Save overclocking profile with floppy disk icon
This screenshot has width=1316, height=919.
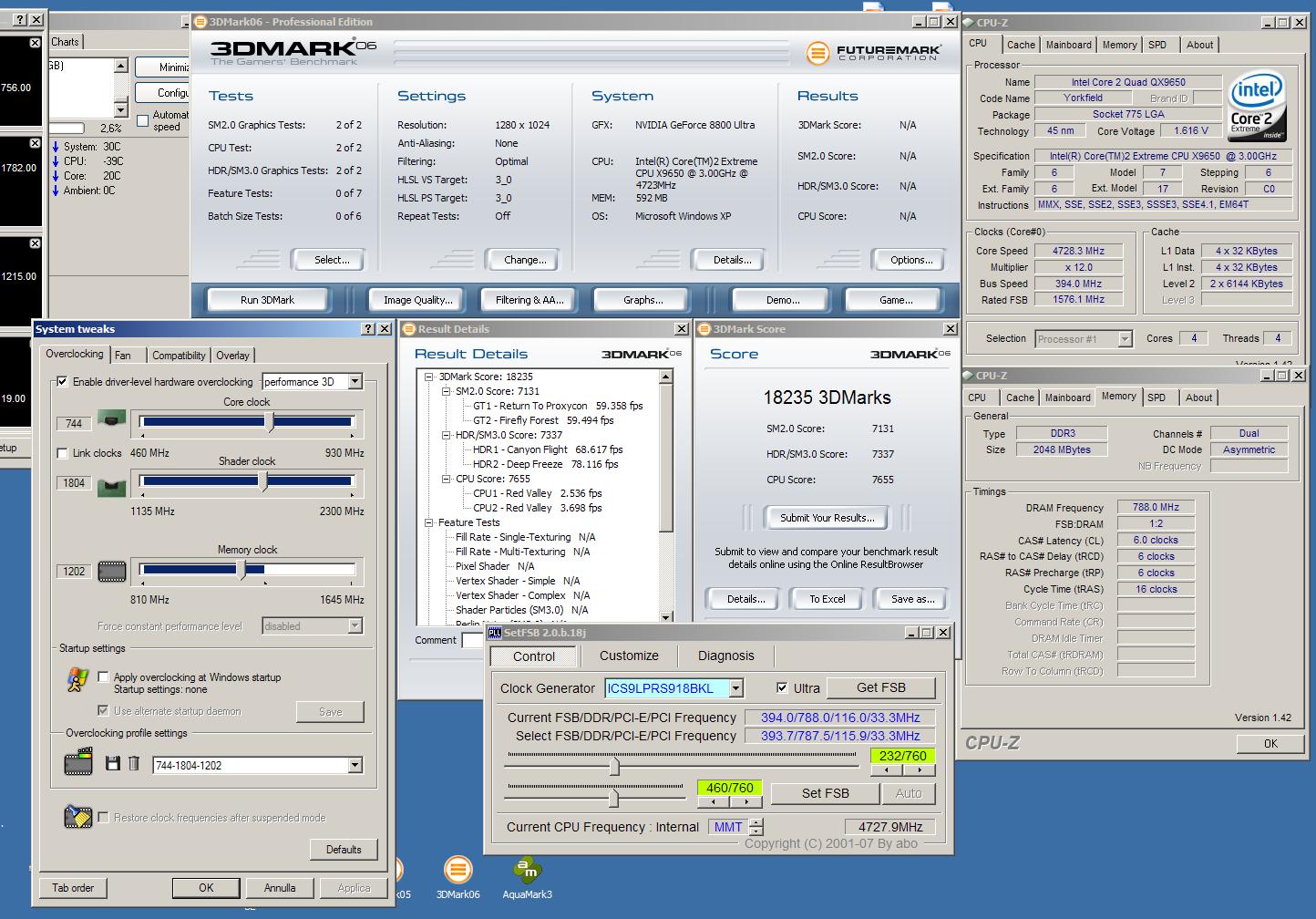tap(113, 764)
